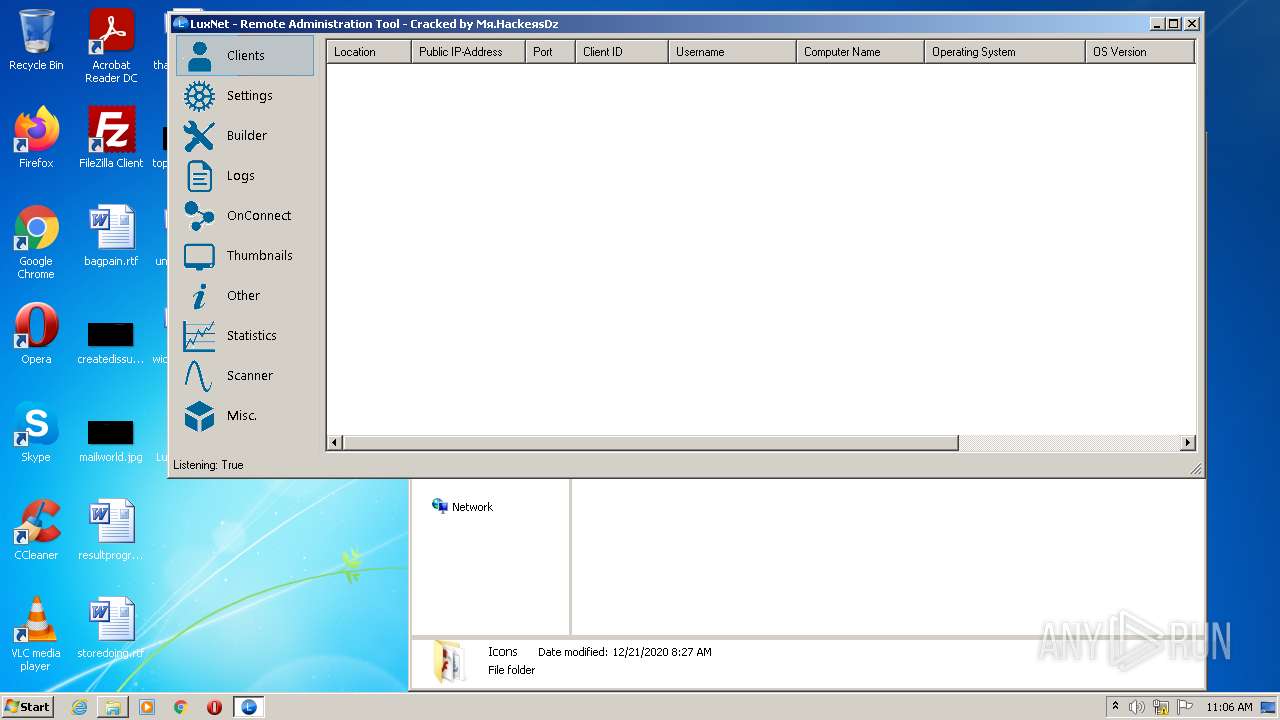Open the VLC media player shortcut
Screen dimensions: 1280x720
point(36,634)
